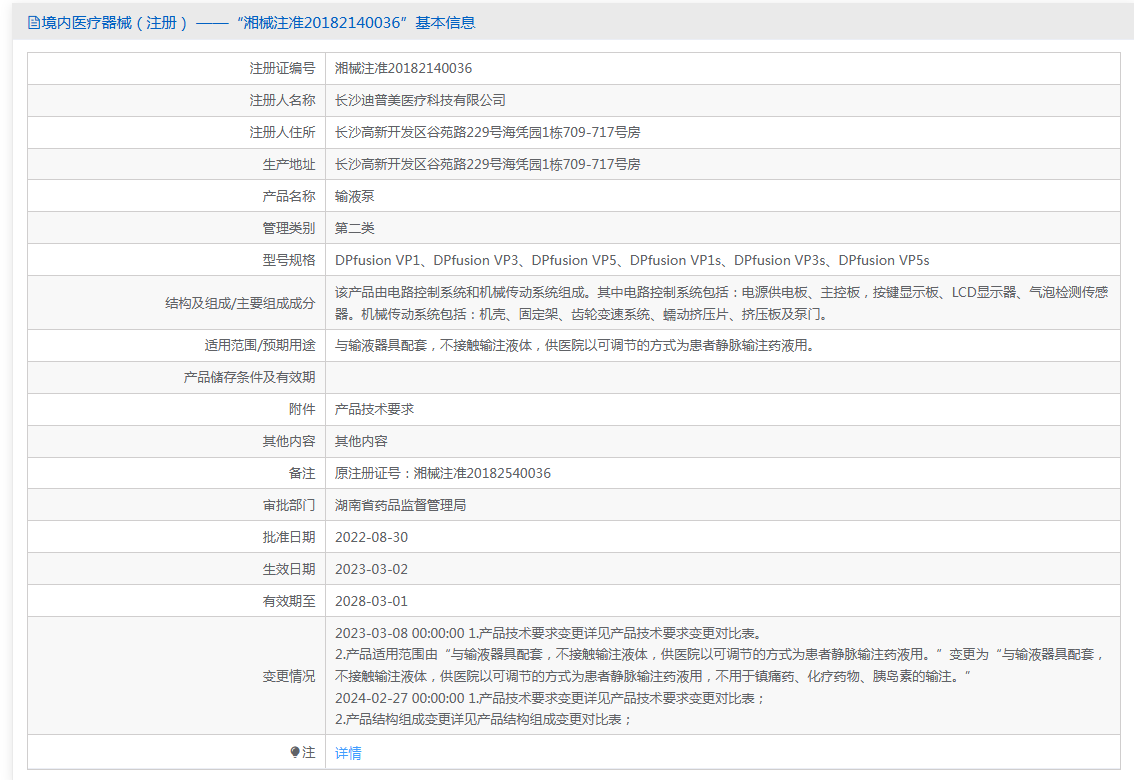Select approval date 2022-08-30

point(372,537)
